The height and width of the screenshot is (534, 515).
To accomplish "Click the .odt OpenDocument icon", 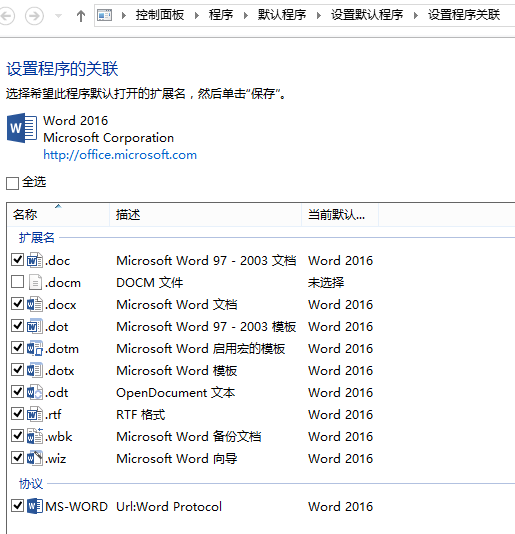I will coord(35,392).
